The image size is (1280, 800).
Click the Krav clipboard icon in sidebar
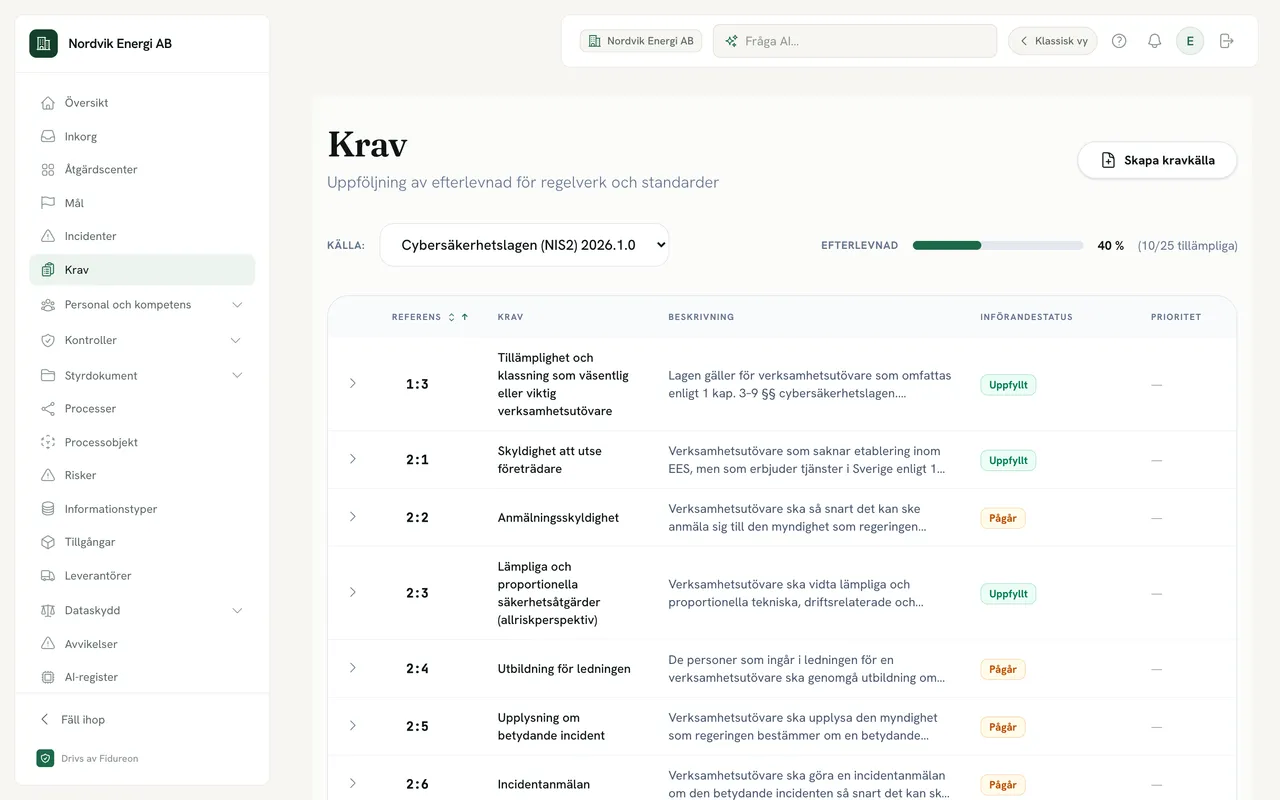47,270
